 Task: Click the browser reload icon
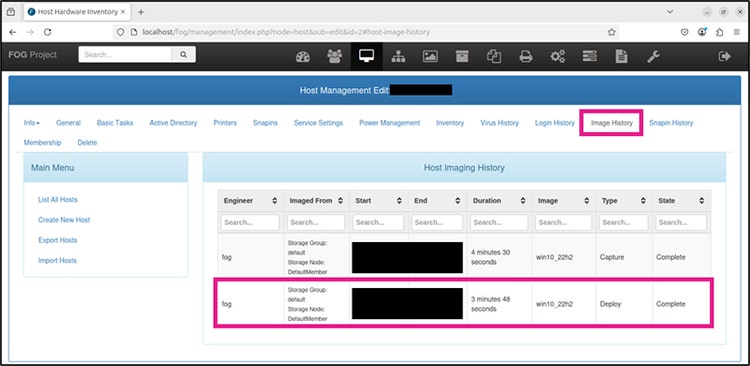click(47, 32)
